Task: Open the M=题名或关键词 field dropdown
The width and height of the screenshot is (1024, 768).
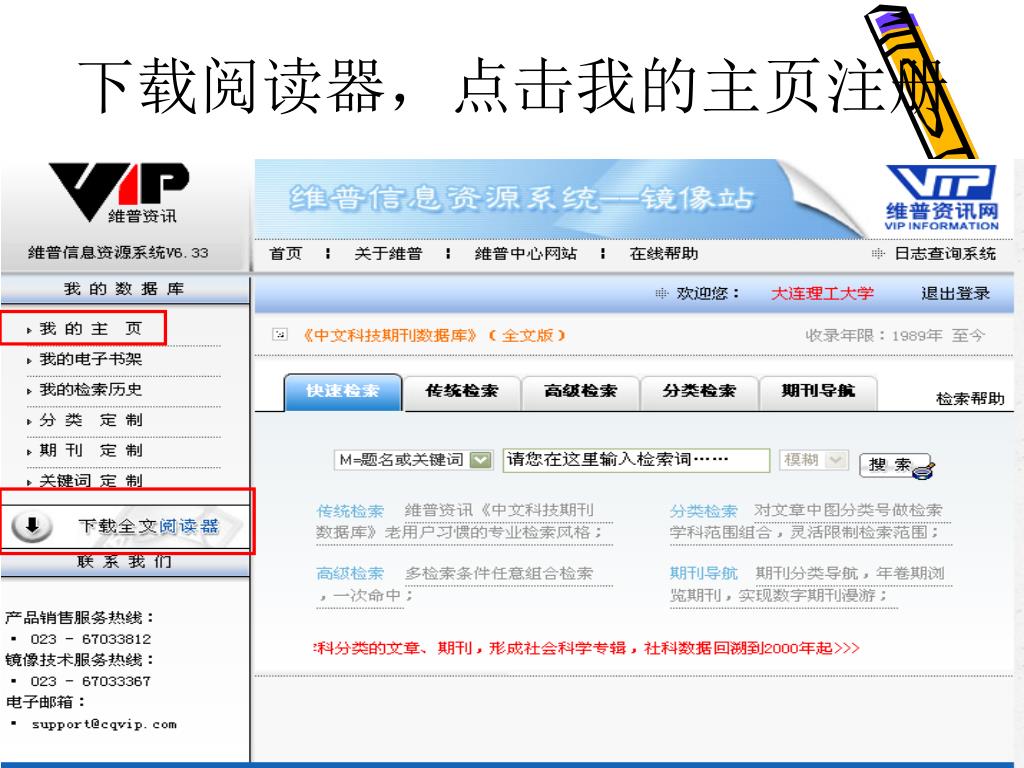Action: (413, 460)
